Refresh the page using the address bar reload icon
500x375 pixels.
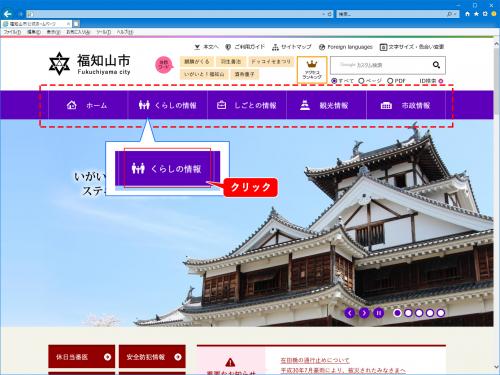[x=329, y=14]
